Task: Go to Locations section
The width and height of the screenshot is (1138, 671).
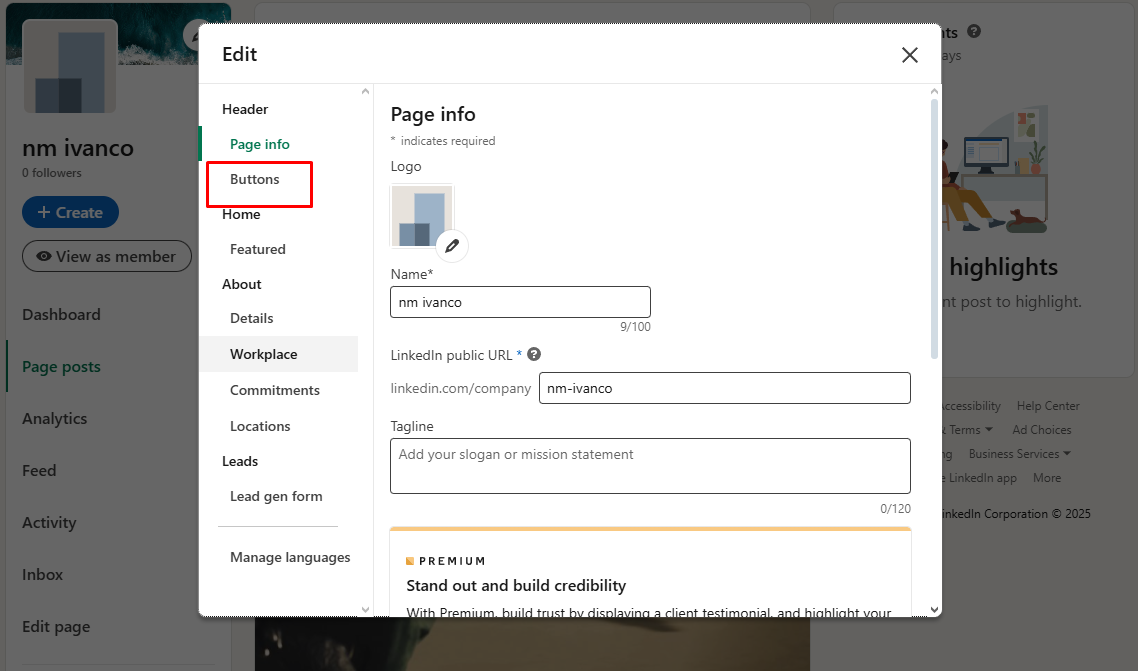Action: [x=260, y=426]
